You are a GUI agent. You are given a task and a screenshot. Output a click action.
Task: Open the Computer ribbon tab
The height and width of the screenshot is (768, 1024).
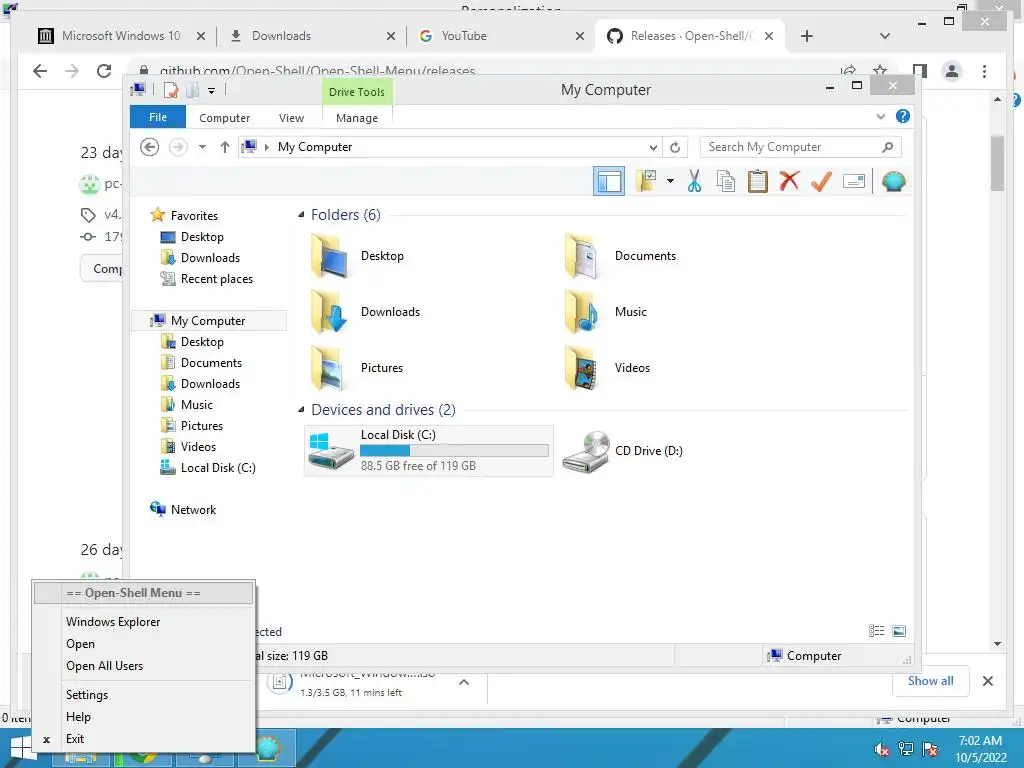click(225, 118)
